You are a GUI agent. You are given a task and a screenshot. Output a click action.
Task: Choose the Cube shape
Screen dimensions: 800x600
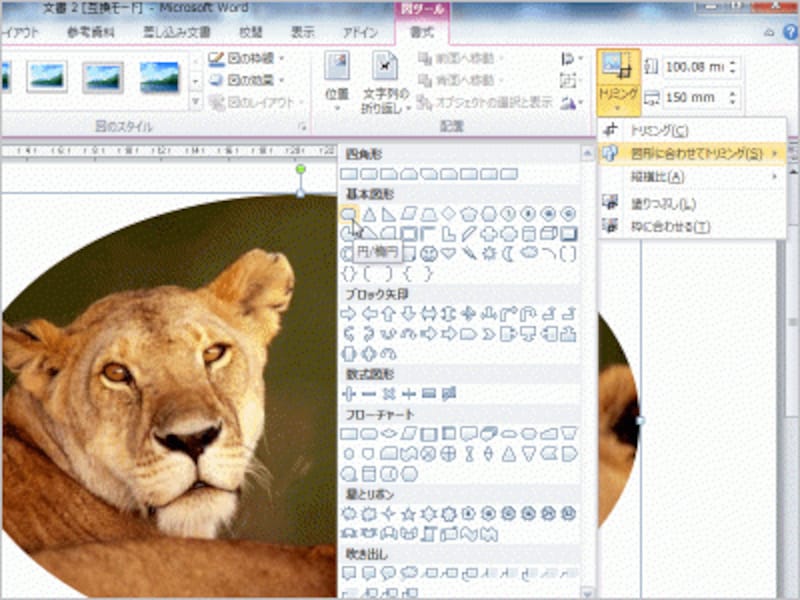548,234
